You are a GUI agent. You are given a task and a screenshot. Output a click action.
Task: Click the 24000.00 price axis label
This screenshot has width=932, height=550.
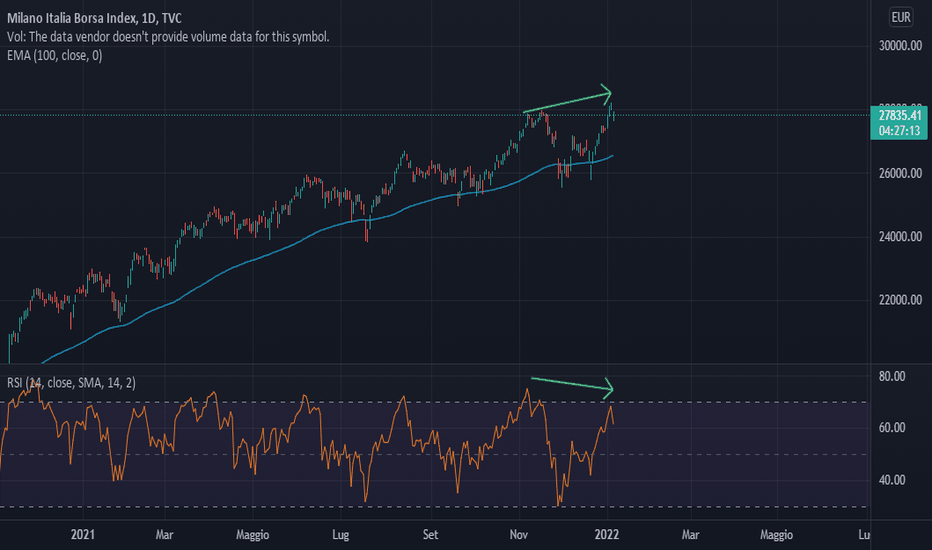[x=900, y=237]
